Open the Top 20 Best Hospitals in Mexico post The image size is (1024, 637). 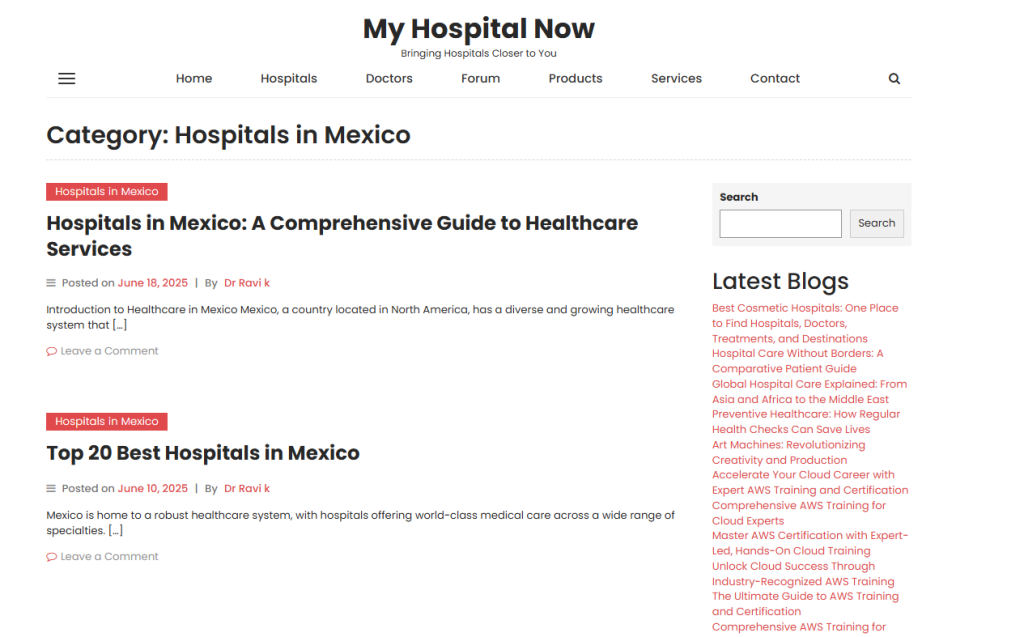click(x=203, y=453)
